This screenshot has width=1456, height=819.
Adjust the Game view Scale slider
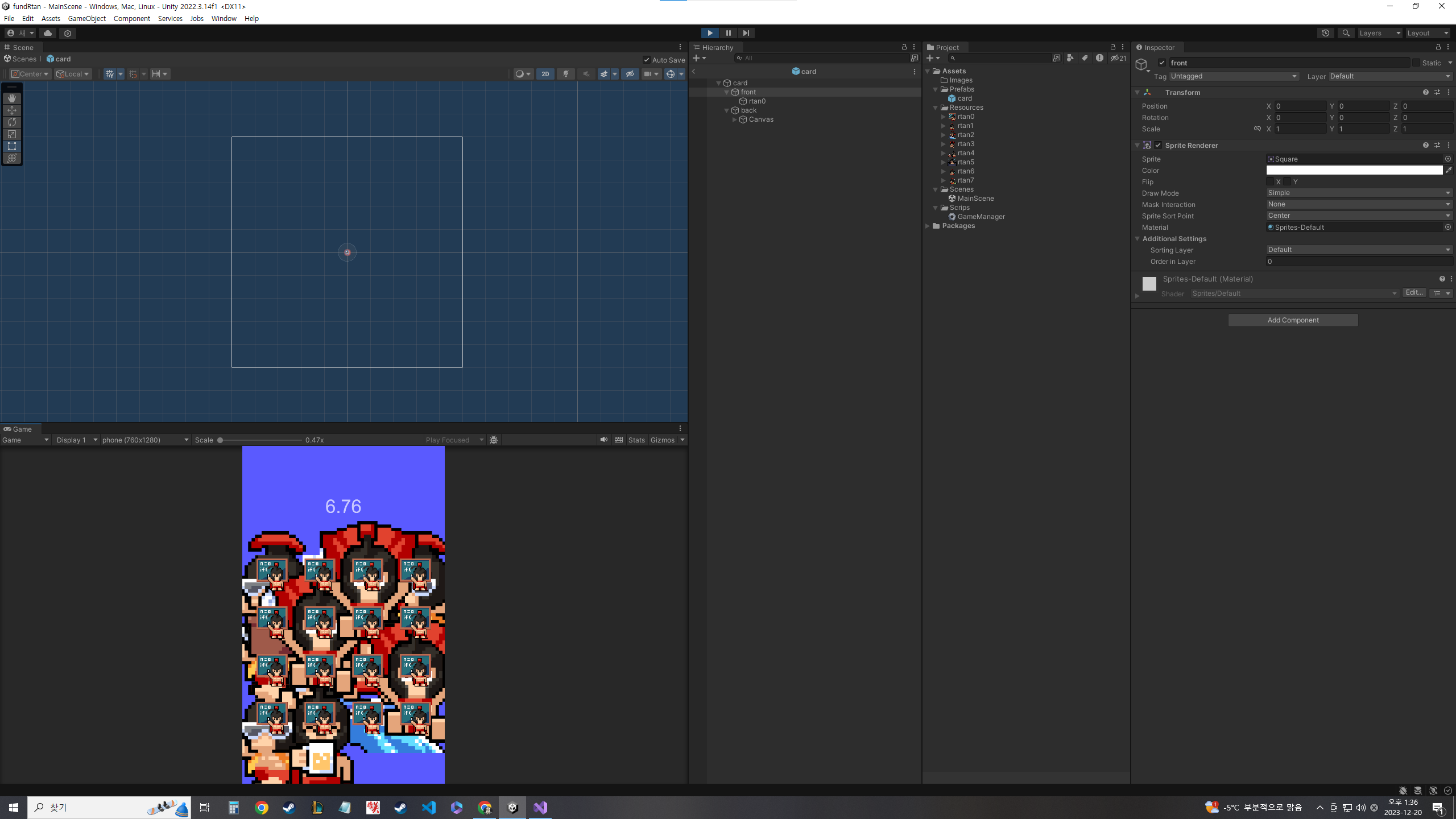coord(260,440)
